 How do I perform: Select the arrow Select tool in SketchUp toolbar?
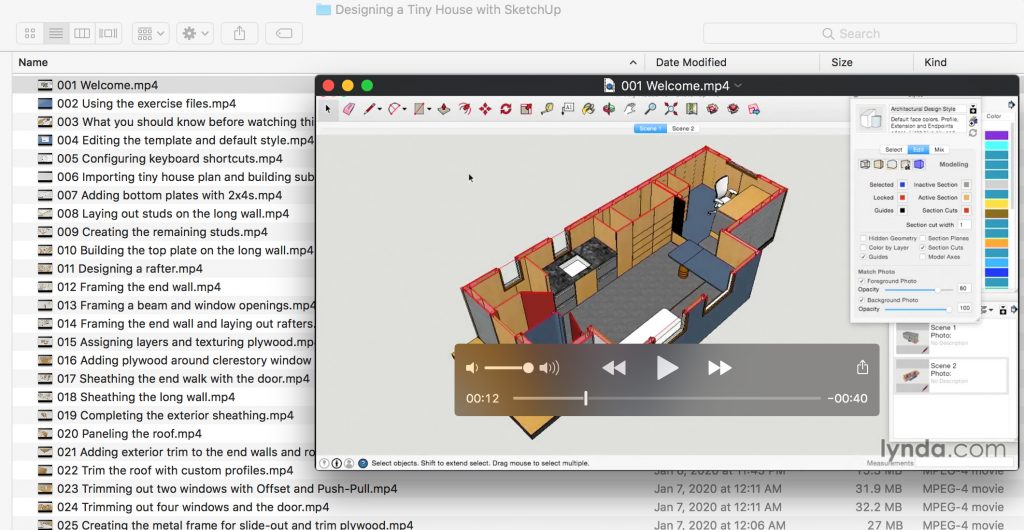328,109
